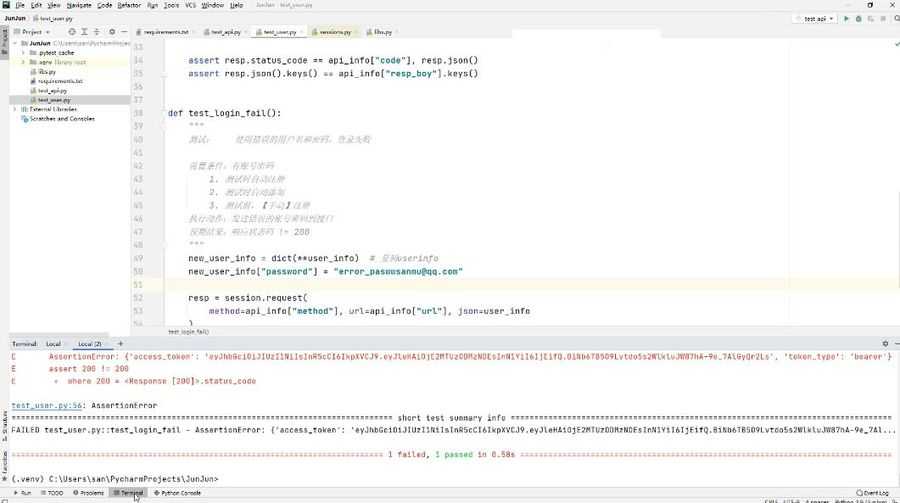Open the Help menu
The width and height of the screenshot is (900, 503).
pyautogui.click(x=236, y=5)
